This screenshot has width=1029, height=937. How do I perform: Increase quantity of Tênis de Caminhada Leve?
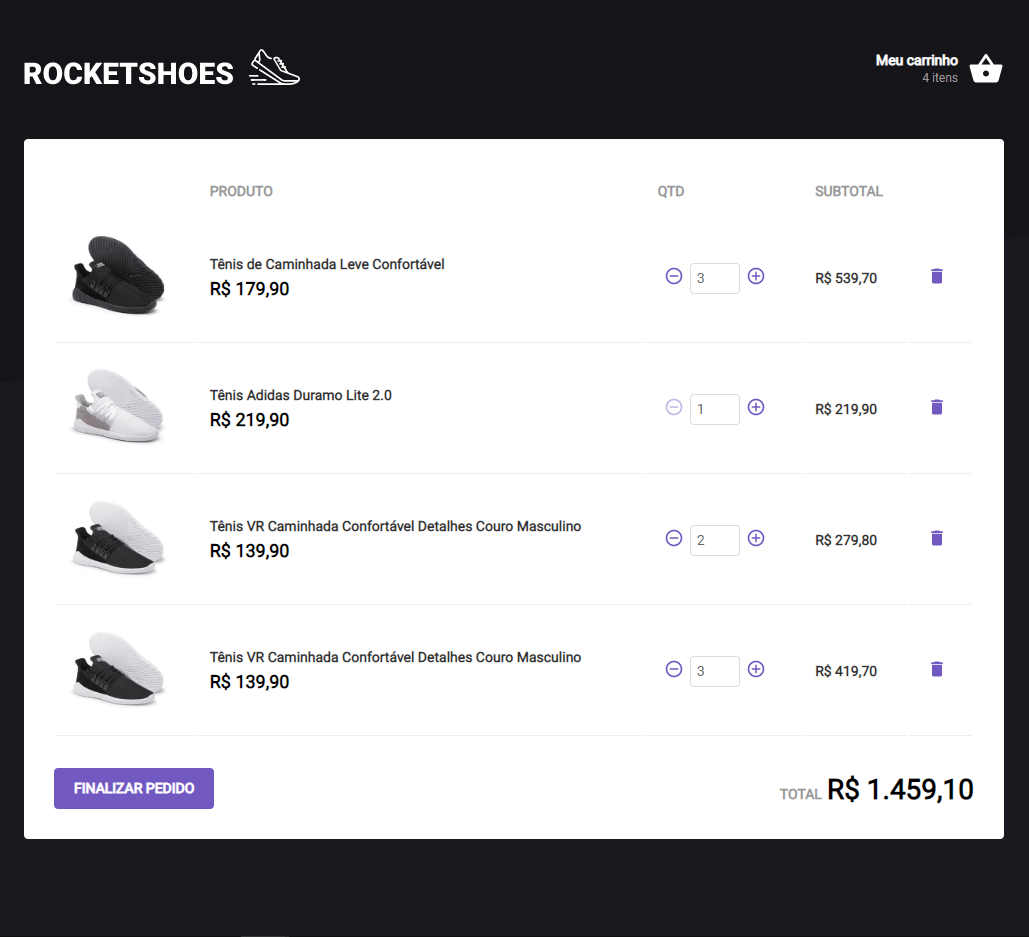point(756,277)
